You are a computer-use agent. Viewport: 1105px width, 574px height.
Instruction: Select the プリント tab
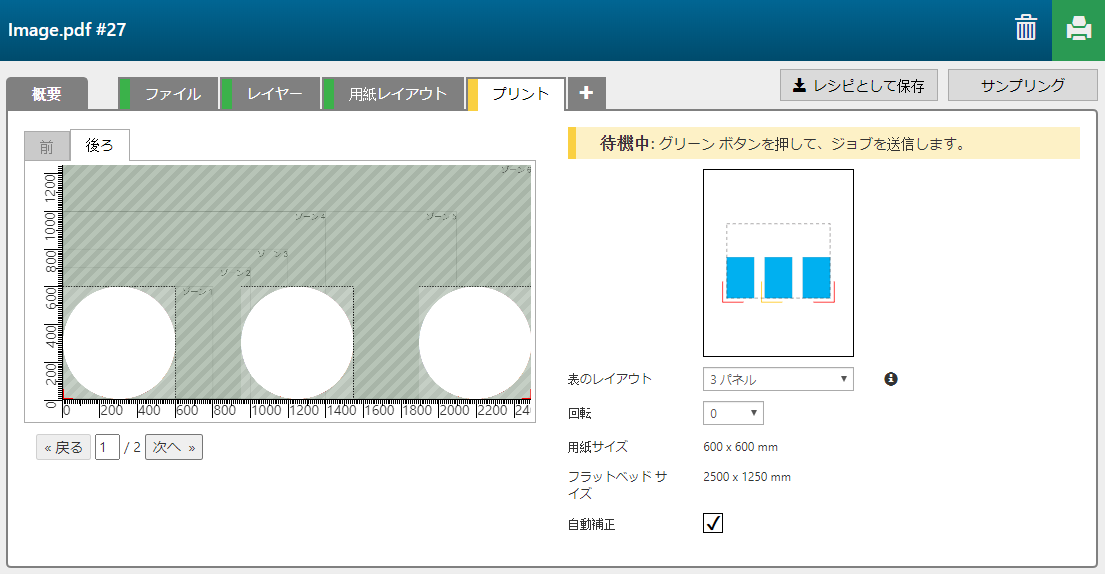coord(520,94)
